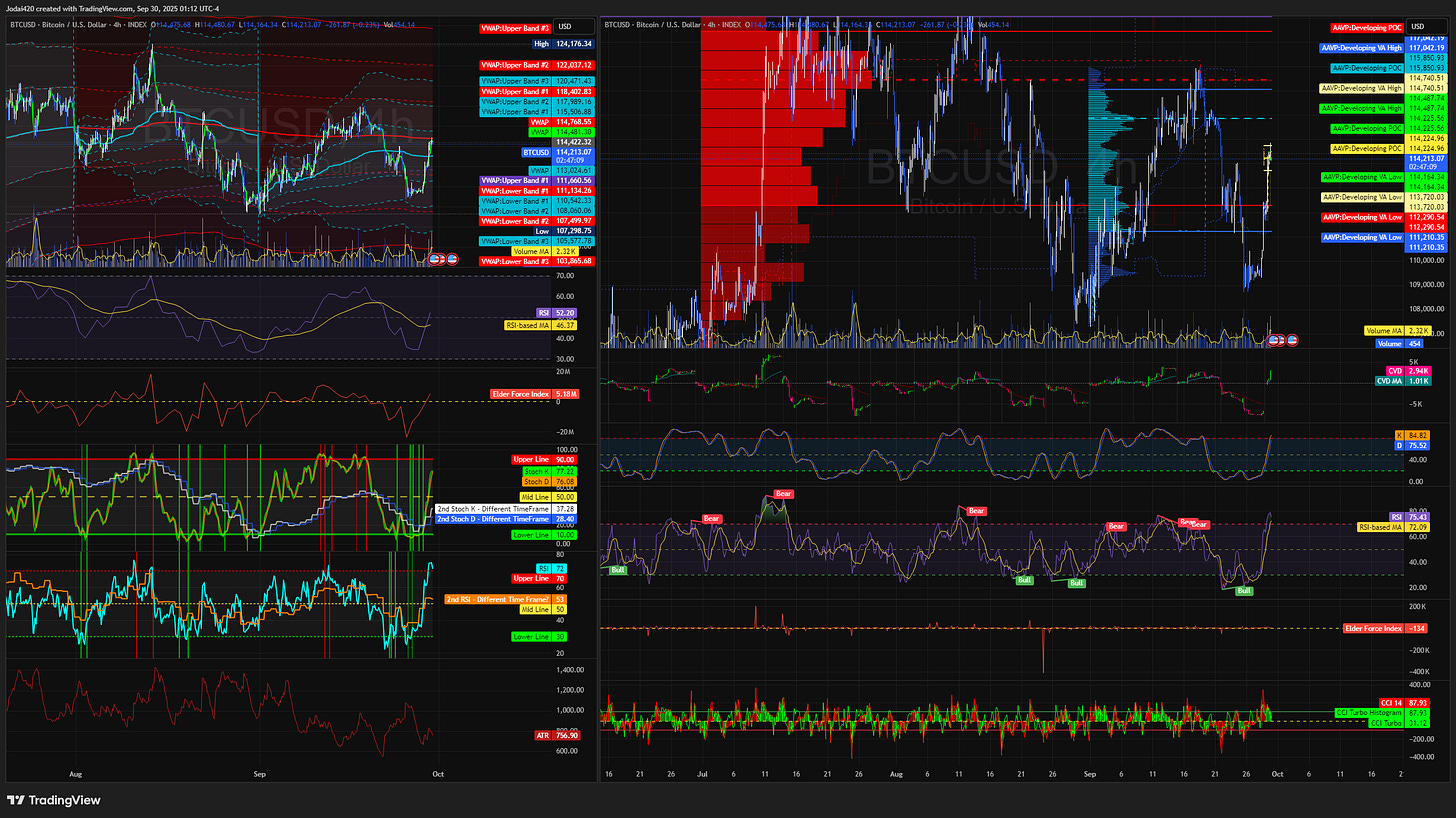The width and height of the screenshot is (1456, 818).
Task: Click the purple VWAP:Upper Band #1 111,660.56 label
Action: point(537,181)
